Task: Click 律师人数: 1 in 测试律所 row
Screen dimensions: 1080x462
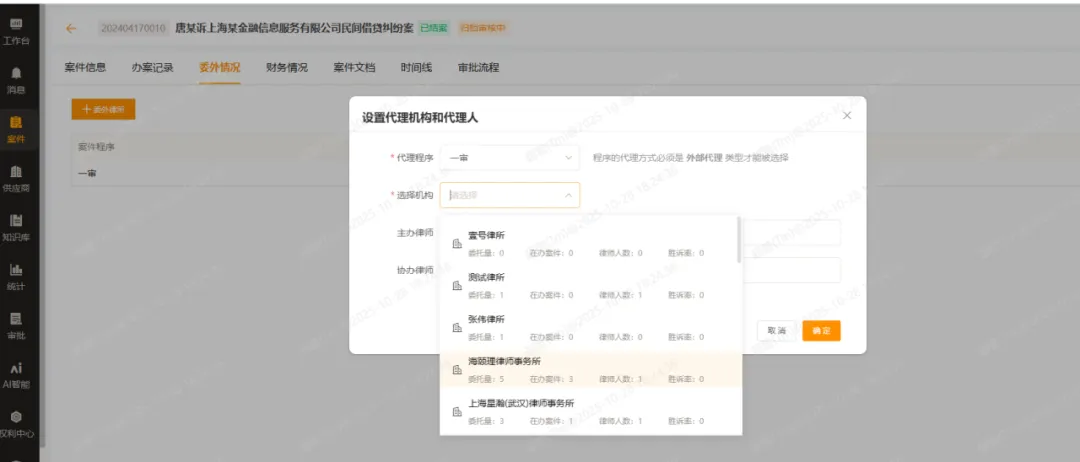Action: tap(621, 295)
